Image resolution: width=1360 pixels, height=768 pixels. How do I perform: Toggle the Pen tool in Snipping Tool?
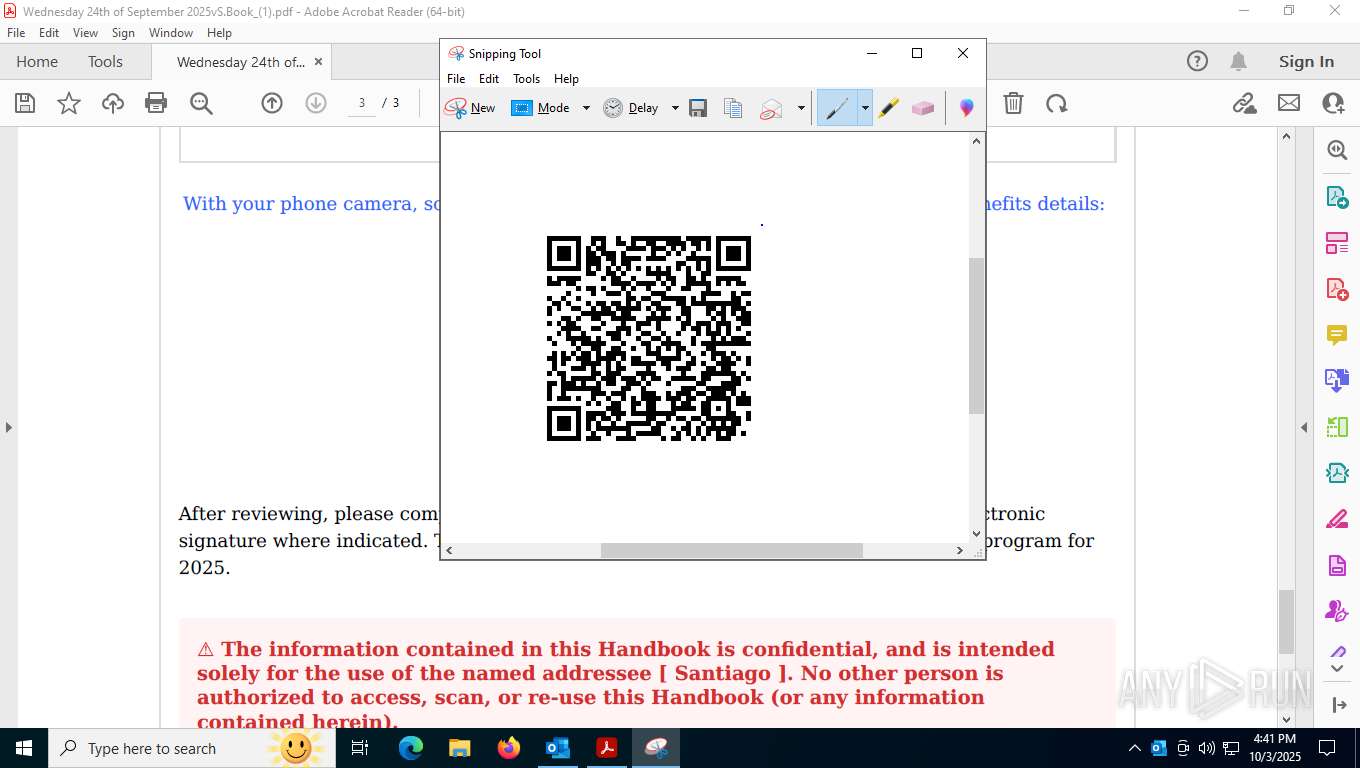click(x=837, y=108)
